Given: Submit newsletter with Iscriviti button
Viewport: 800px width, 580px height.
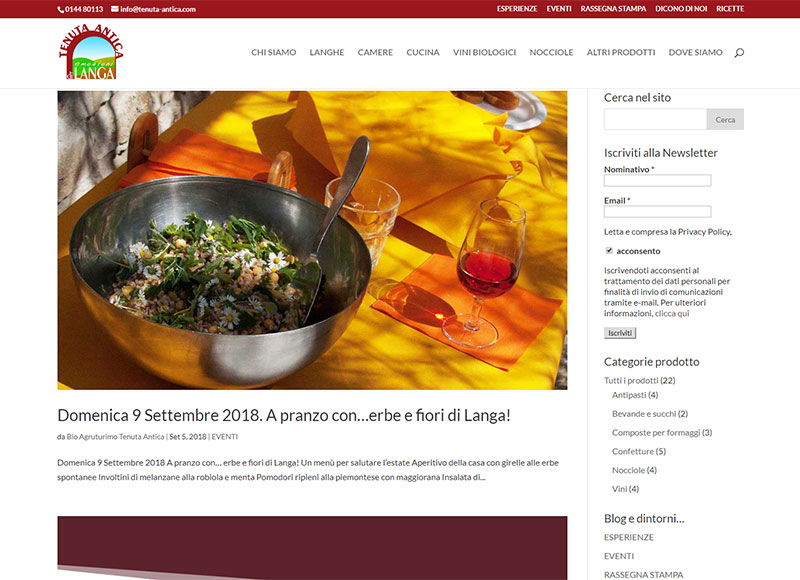Looking at the screenshot, I should [620, 333].
